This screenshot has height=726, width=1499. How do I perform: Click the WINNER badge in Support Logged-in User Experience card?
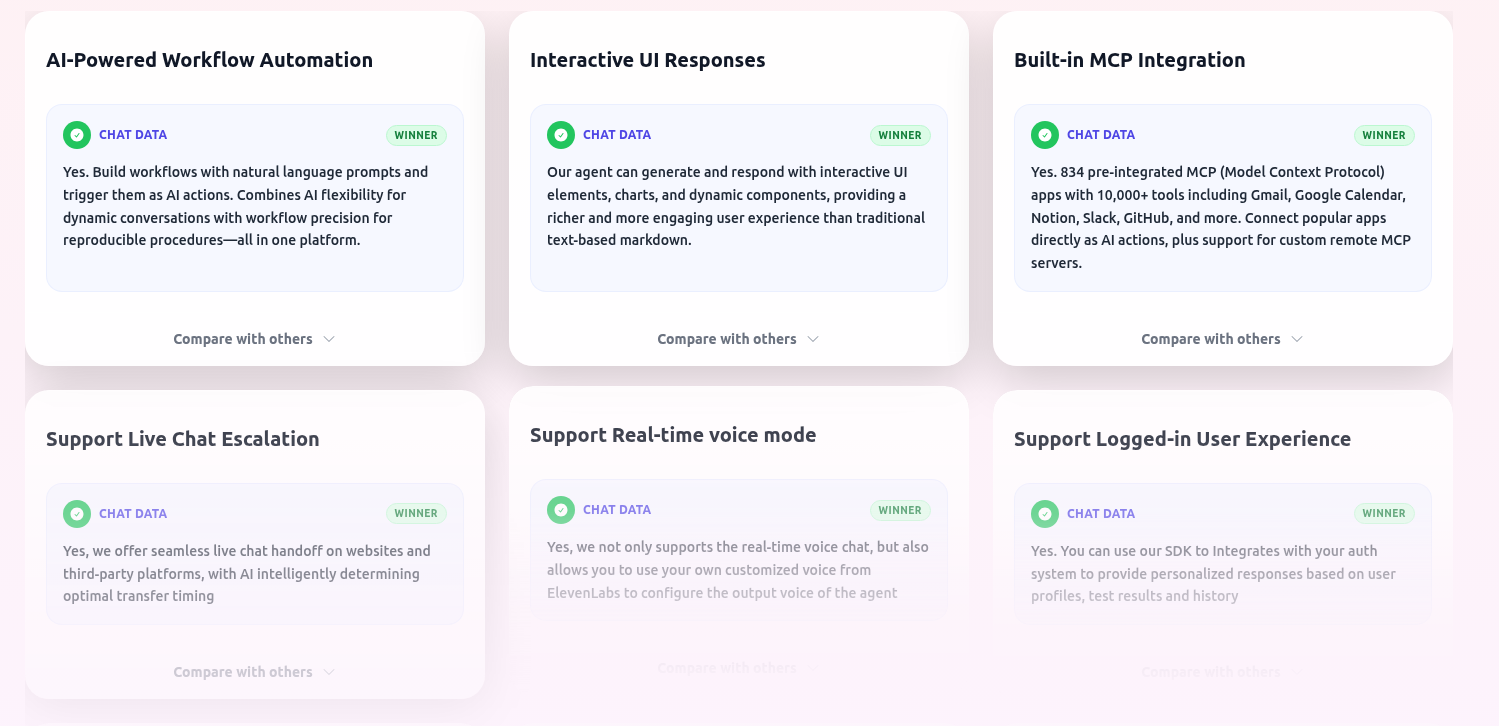[x=1384, y=514]
